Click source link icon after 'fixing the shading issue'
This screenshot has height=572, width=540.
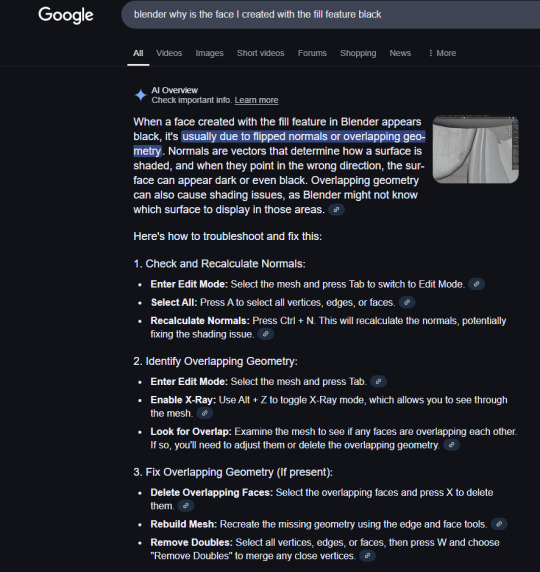[266, 334]
